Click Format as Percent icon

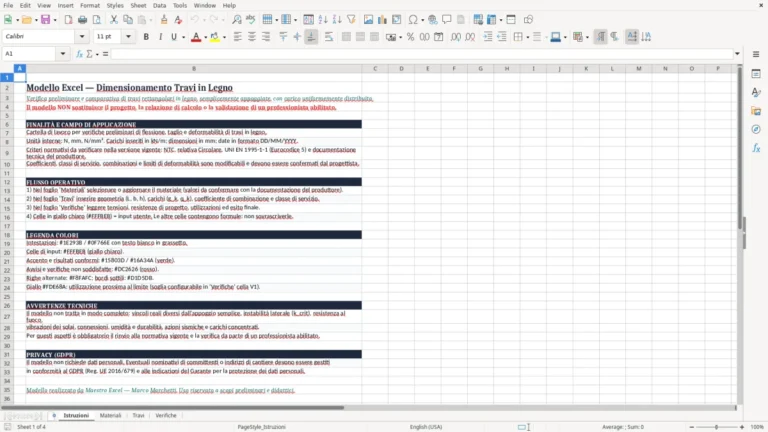(410, 37)
